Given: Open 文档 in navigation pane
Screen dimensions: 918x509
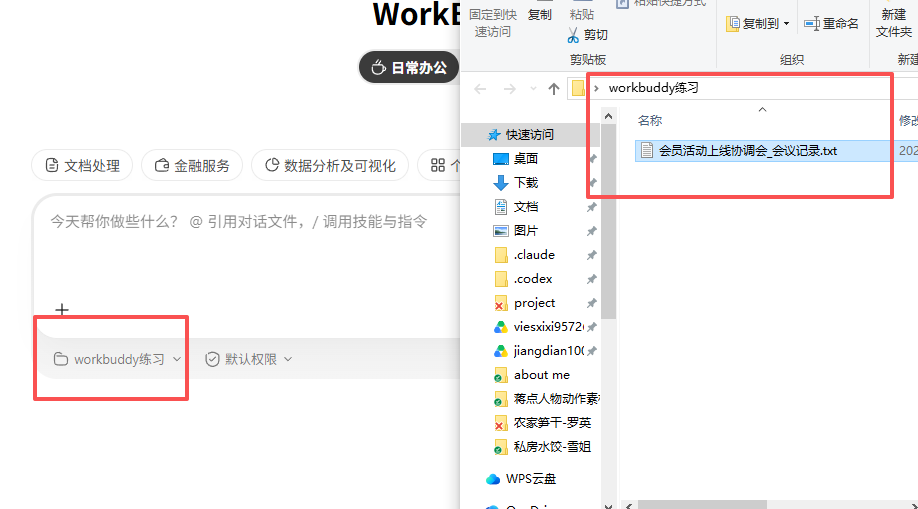Looking at the screenshot, I should click(526, 207).
